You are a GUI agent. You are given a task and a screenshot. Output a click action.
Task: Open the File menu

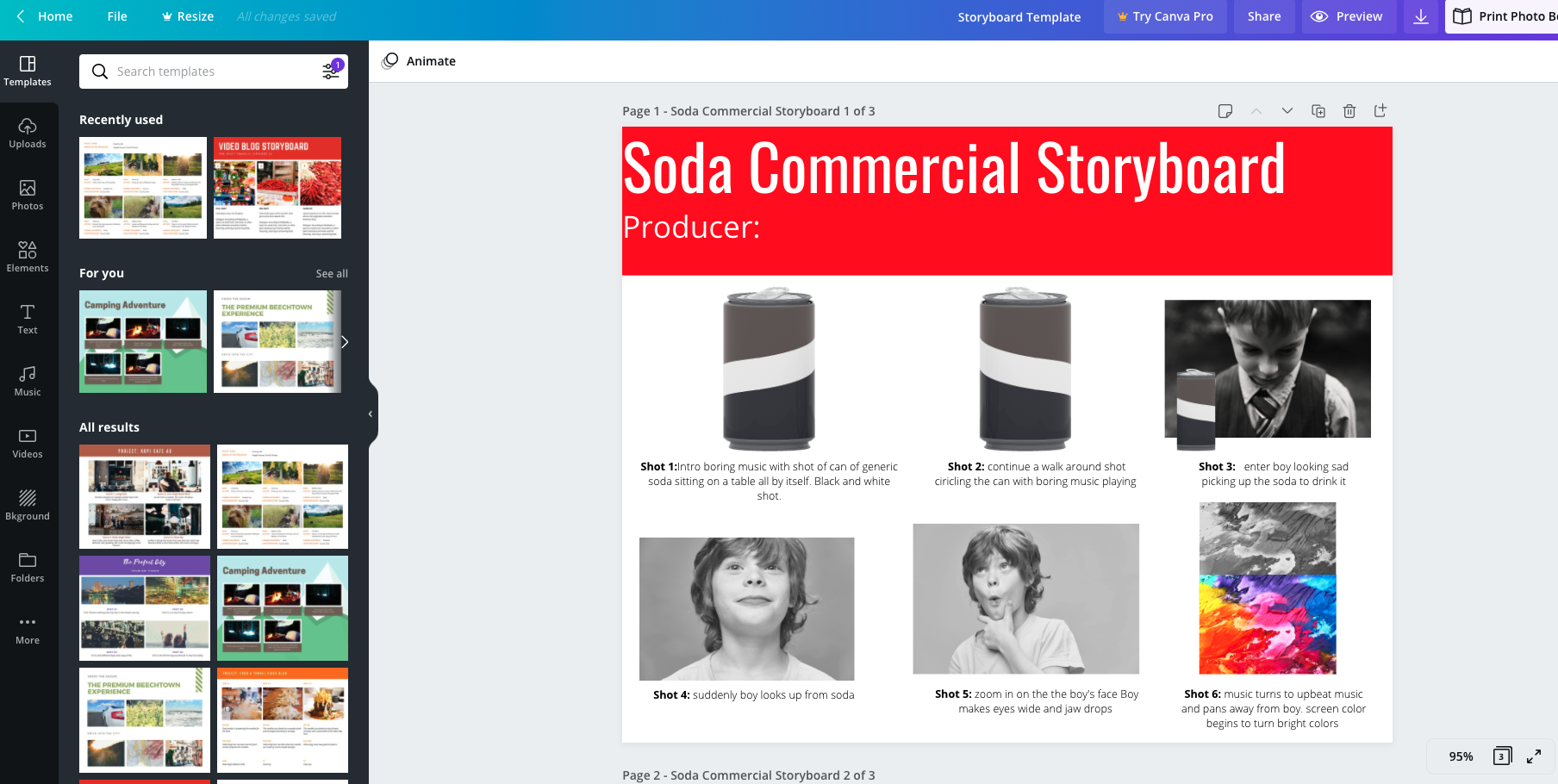[x=117, y=16]
